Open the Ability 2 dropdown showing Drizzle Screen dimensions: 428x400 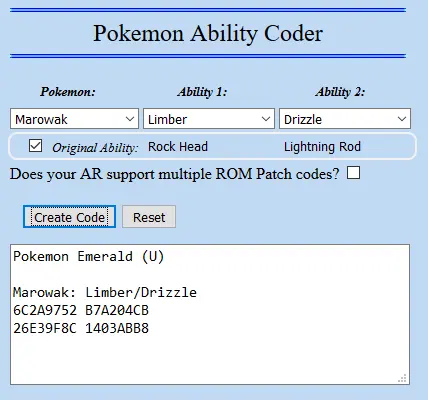(345, 119)
